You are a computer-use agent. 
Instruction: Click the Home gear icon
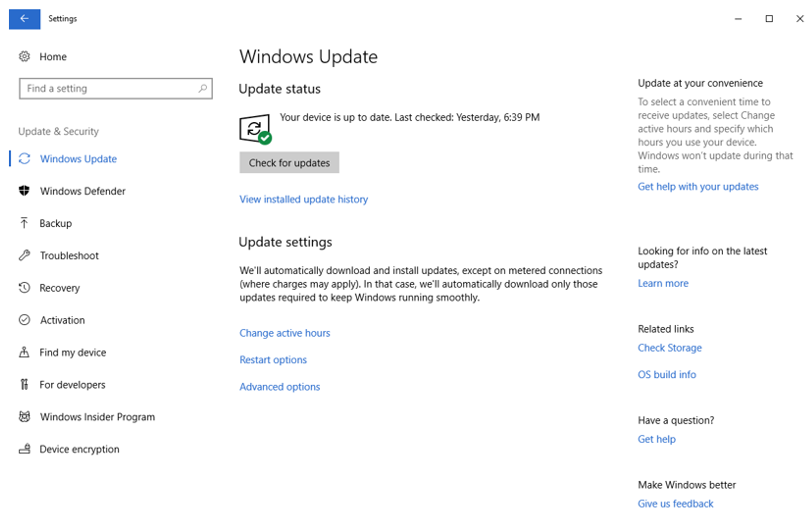25,57
